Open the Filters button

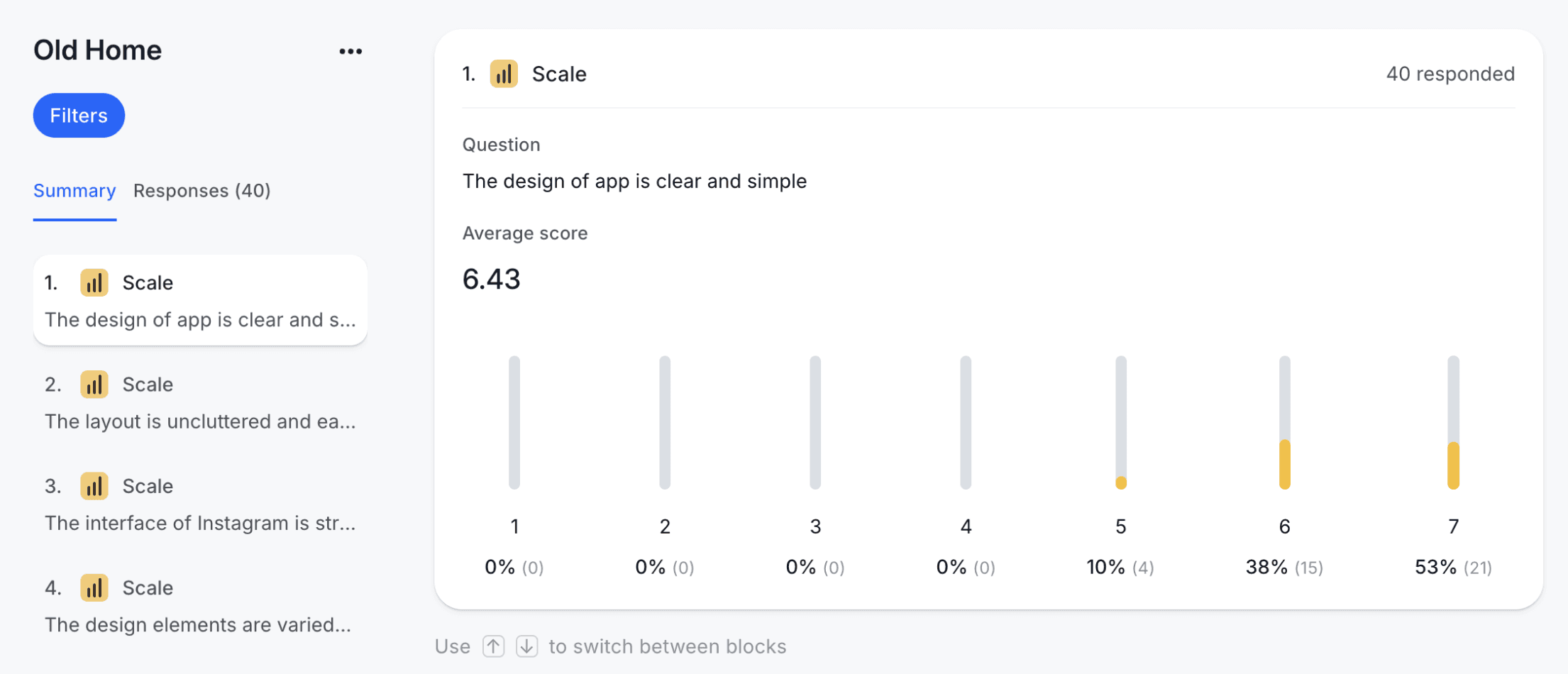point(79,116)
